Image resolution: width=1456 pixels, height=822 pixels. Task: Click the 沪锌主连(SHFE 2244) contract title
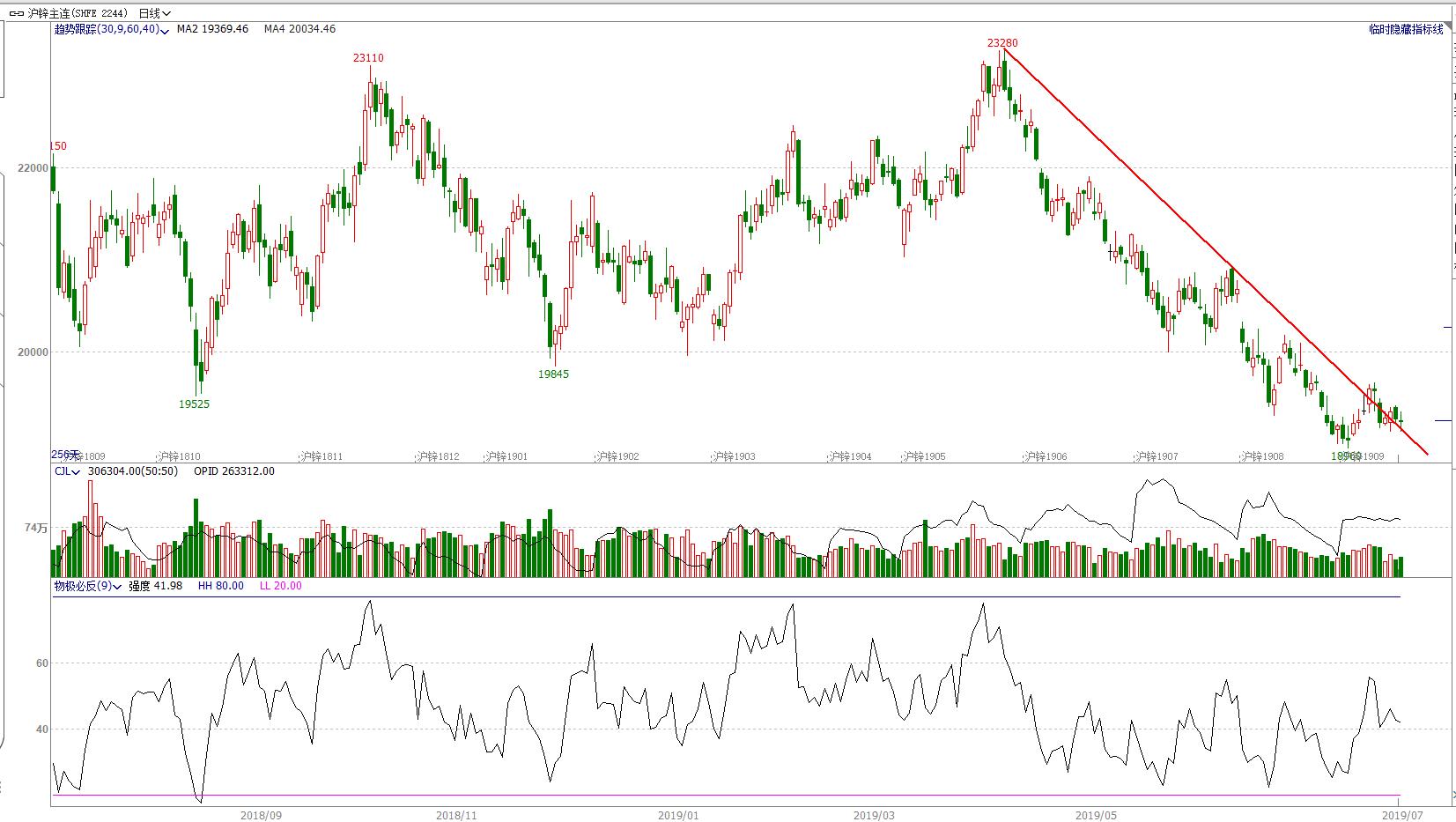[x=78, y=13]
